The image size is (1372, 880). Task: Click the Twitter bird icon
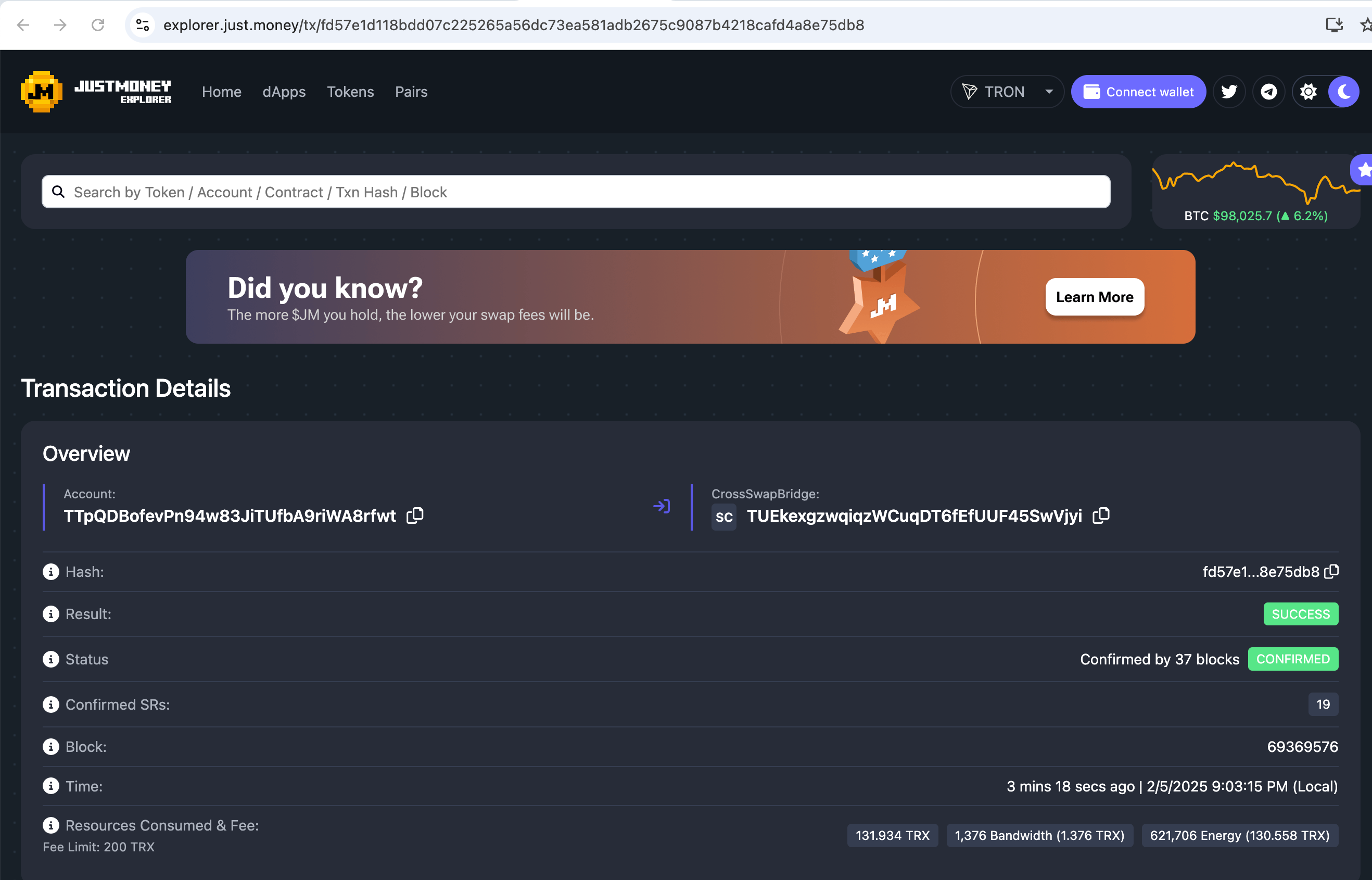tap(1229, 92)
